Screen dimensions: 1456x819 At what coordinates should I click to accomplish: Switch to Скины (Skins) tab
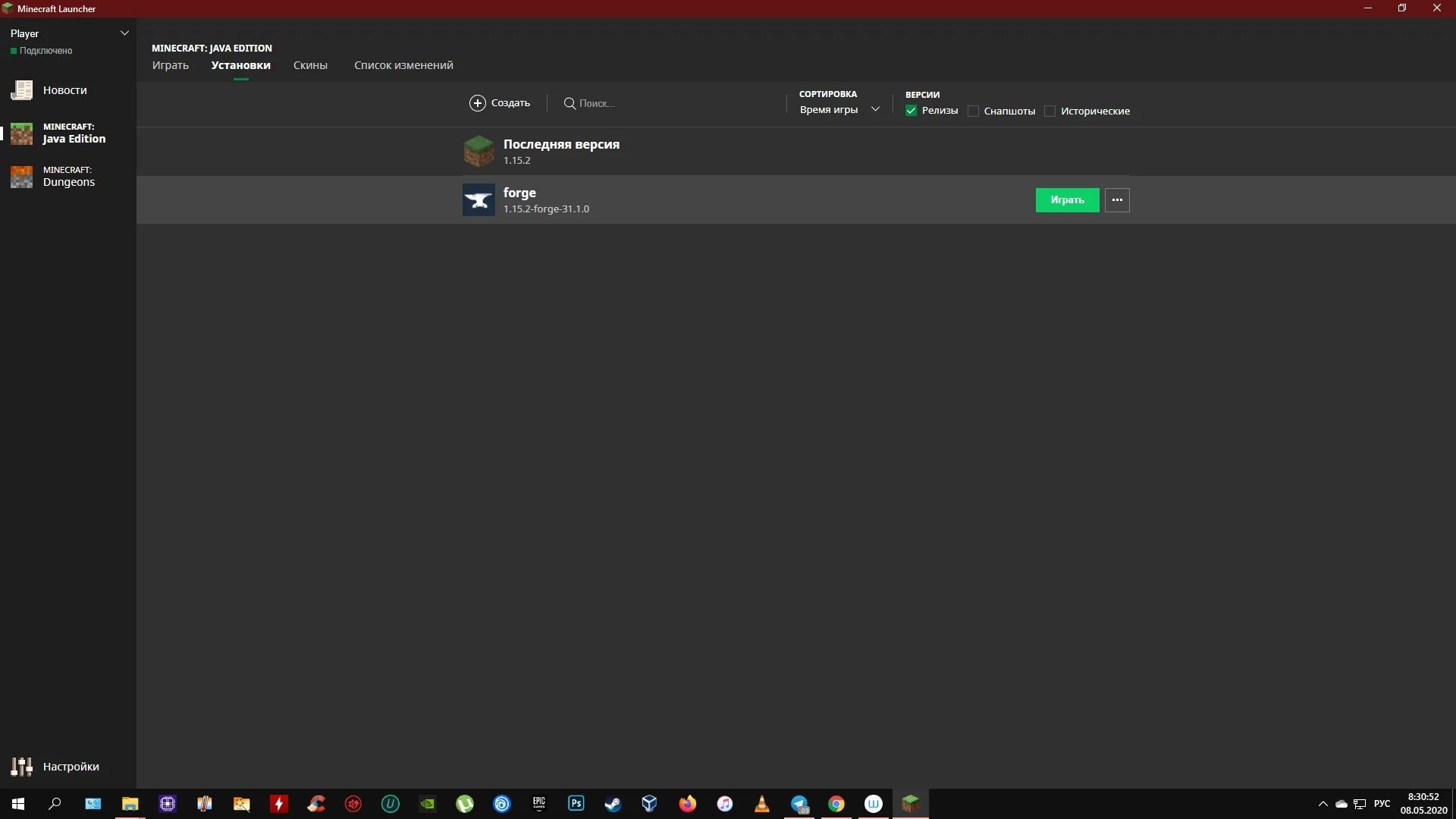pos(310,65)
